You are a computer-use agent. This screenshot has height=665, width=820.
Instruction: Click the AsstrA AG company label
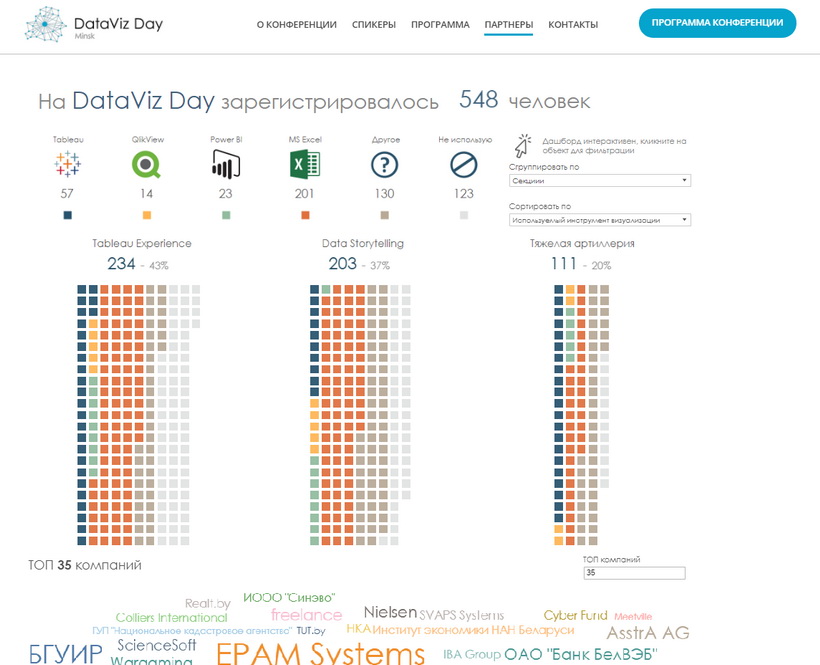(648, 633)
